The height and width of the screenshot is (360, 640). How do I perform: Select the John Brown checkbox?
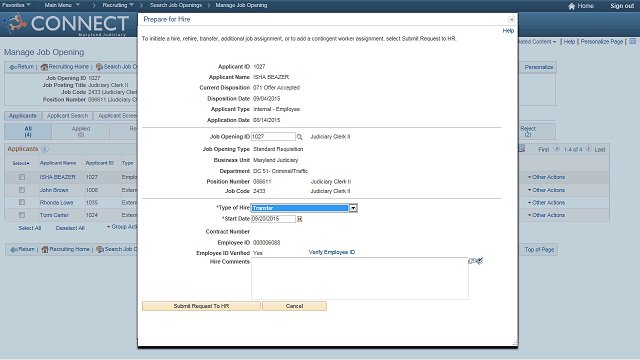(22, 190)
